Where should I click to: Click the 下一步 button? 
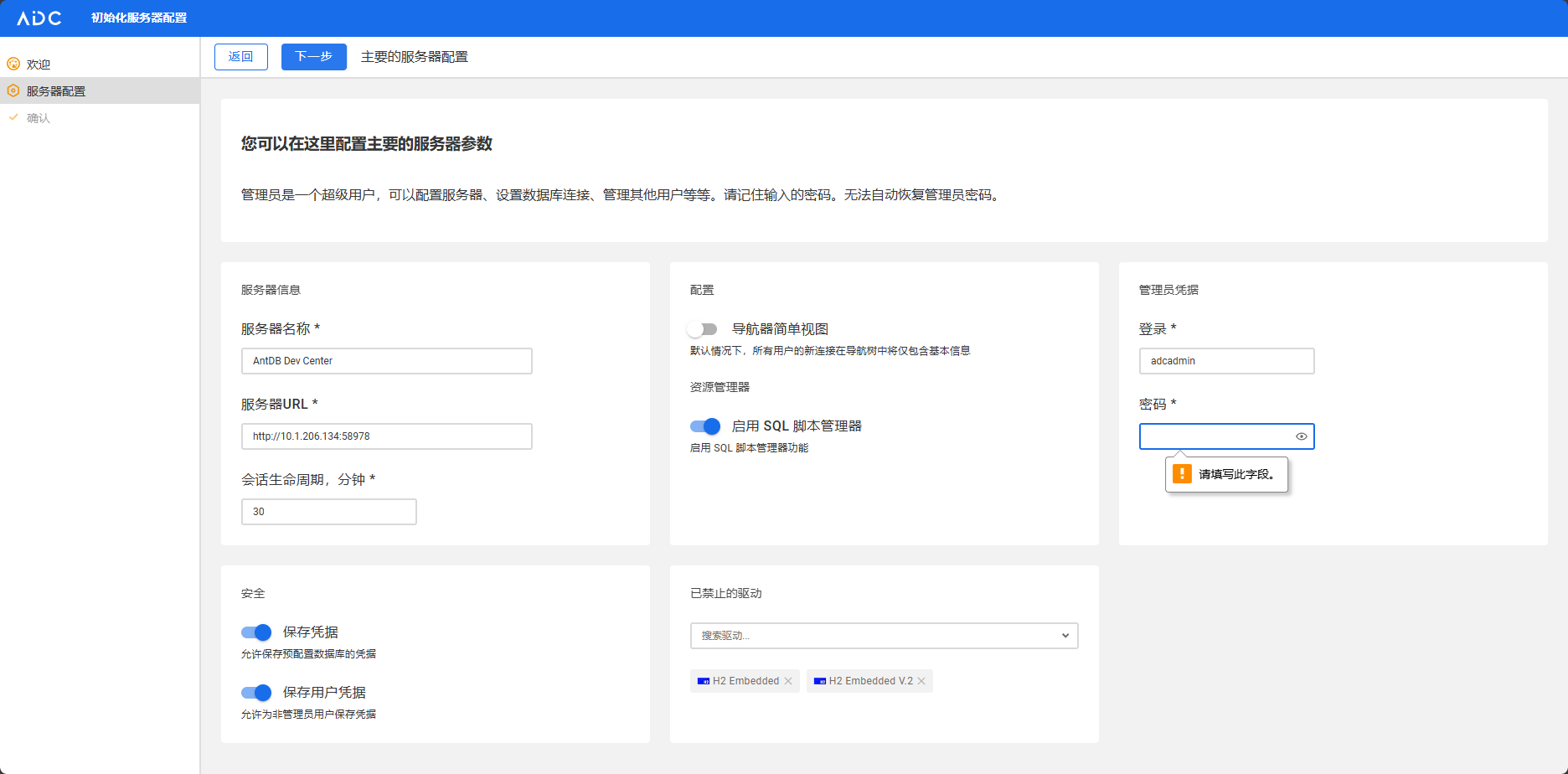314,57
